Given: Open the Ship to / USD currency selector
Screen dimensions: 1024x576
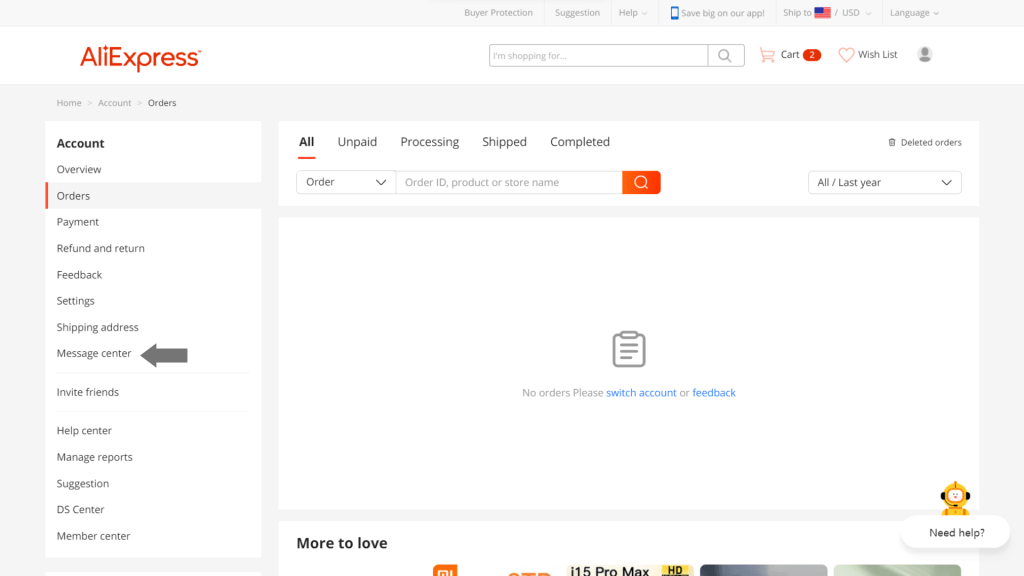Looking at the screenshot, I should coord(827,12).
